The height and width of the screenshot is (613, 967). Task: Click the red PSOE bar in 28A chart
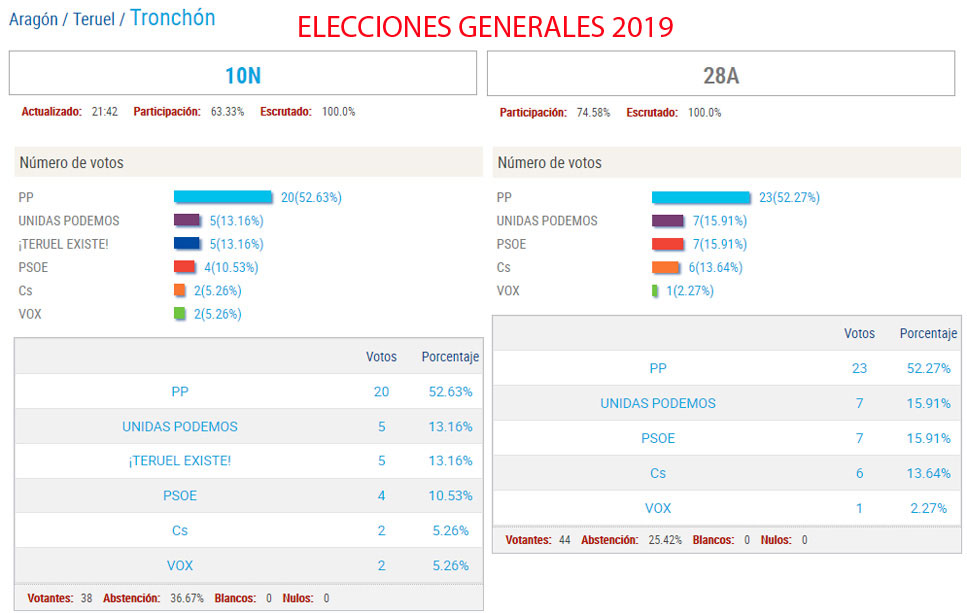667,243
